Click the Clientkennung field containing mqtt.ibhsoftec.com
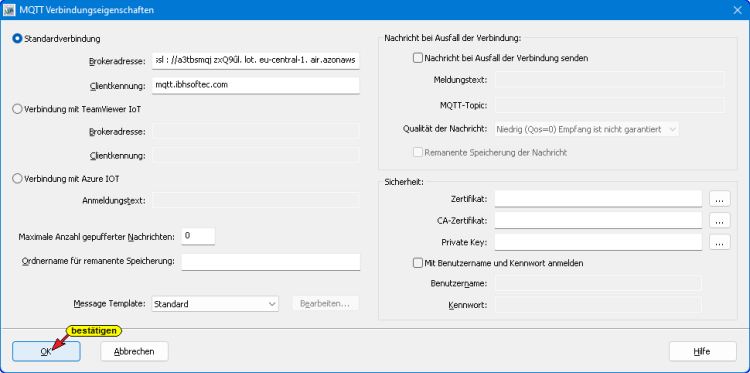Screen dimensions: 750x373 coord(256,85)
